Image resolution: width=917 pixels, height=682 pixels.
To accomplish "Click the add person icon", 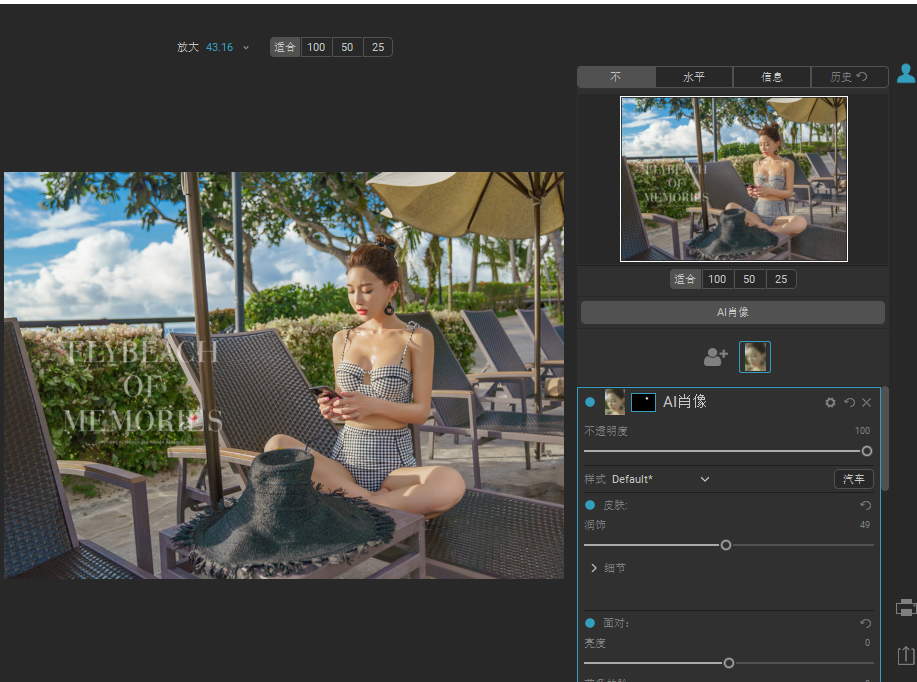I will (x=715, y=356).
